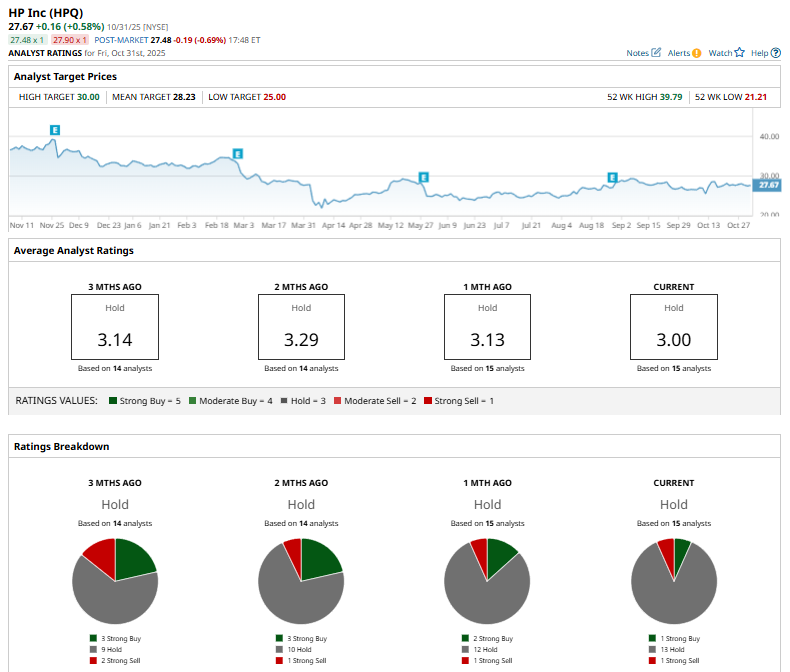Viewport: 790px width, 672px height.
Task: Click the 52 WK LOW 21.21 value
Action: 756,97
